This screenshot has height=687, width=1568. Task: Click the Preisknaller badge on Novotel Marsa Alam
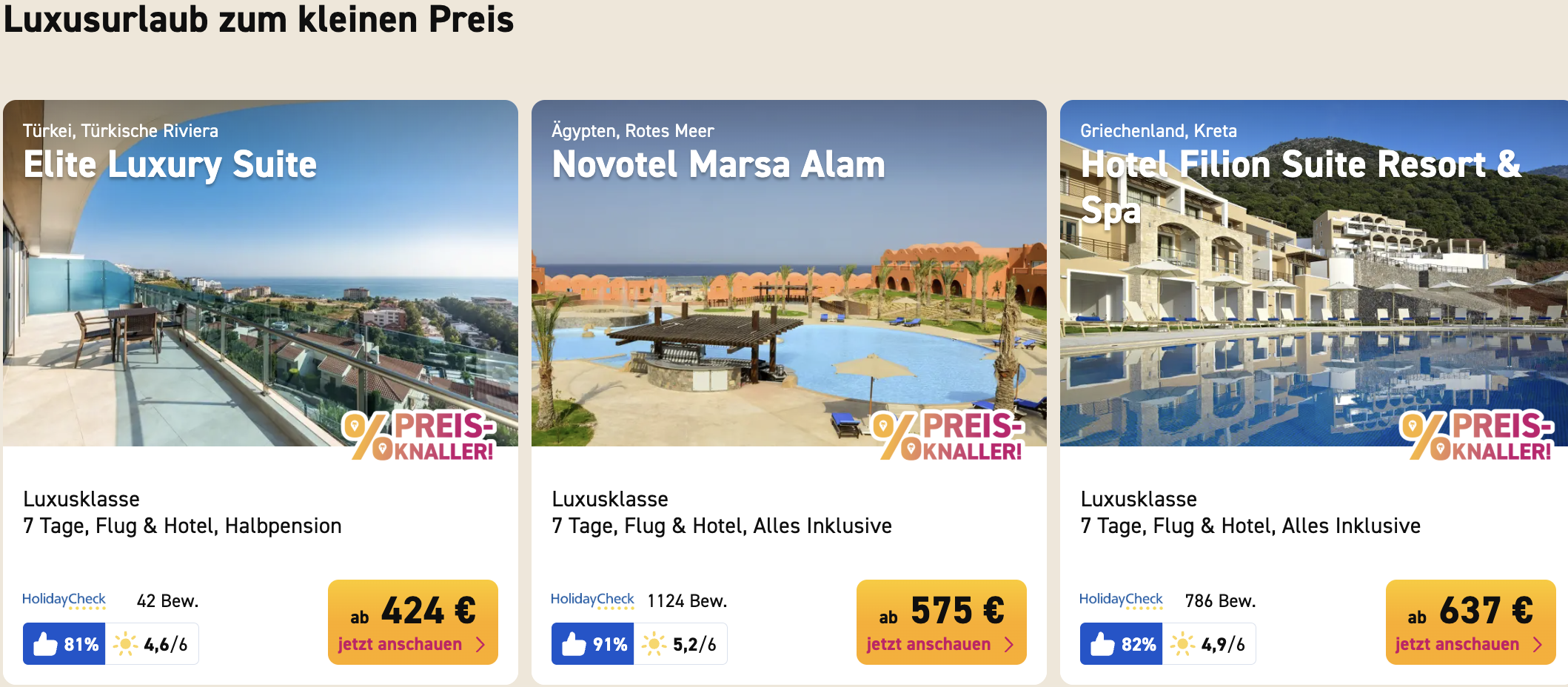pyautogui.click(x=948, y=436)
